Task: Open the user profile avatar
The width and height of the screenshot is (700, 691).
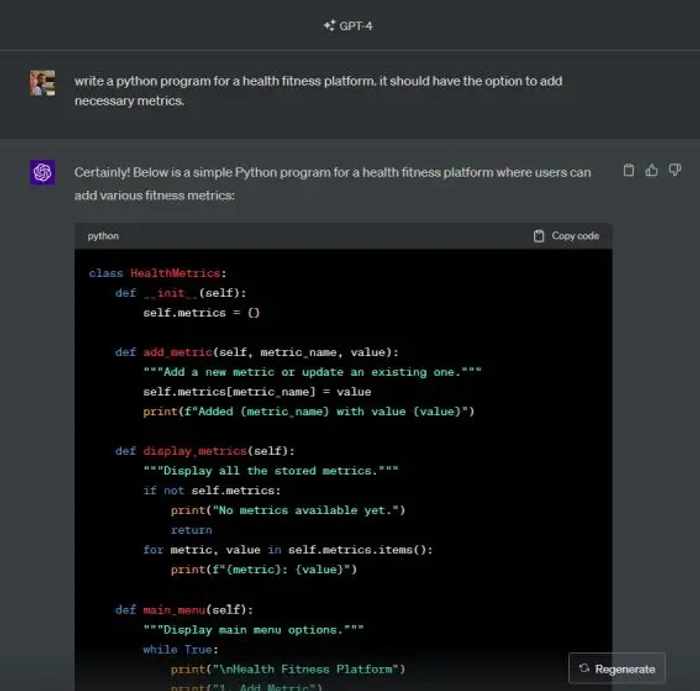Action: [42, 83]
